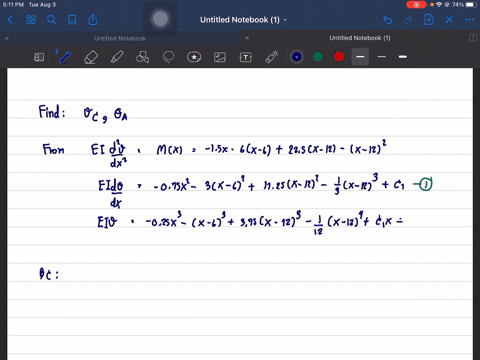Viewport: 480px width, 360px height.
Task: Tap the time in the status bar
Action: click(x=13, y=5)
